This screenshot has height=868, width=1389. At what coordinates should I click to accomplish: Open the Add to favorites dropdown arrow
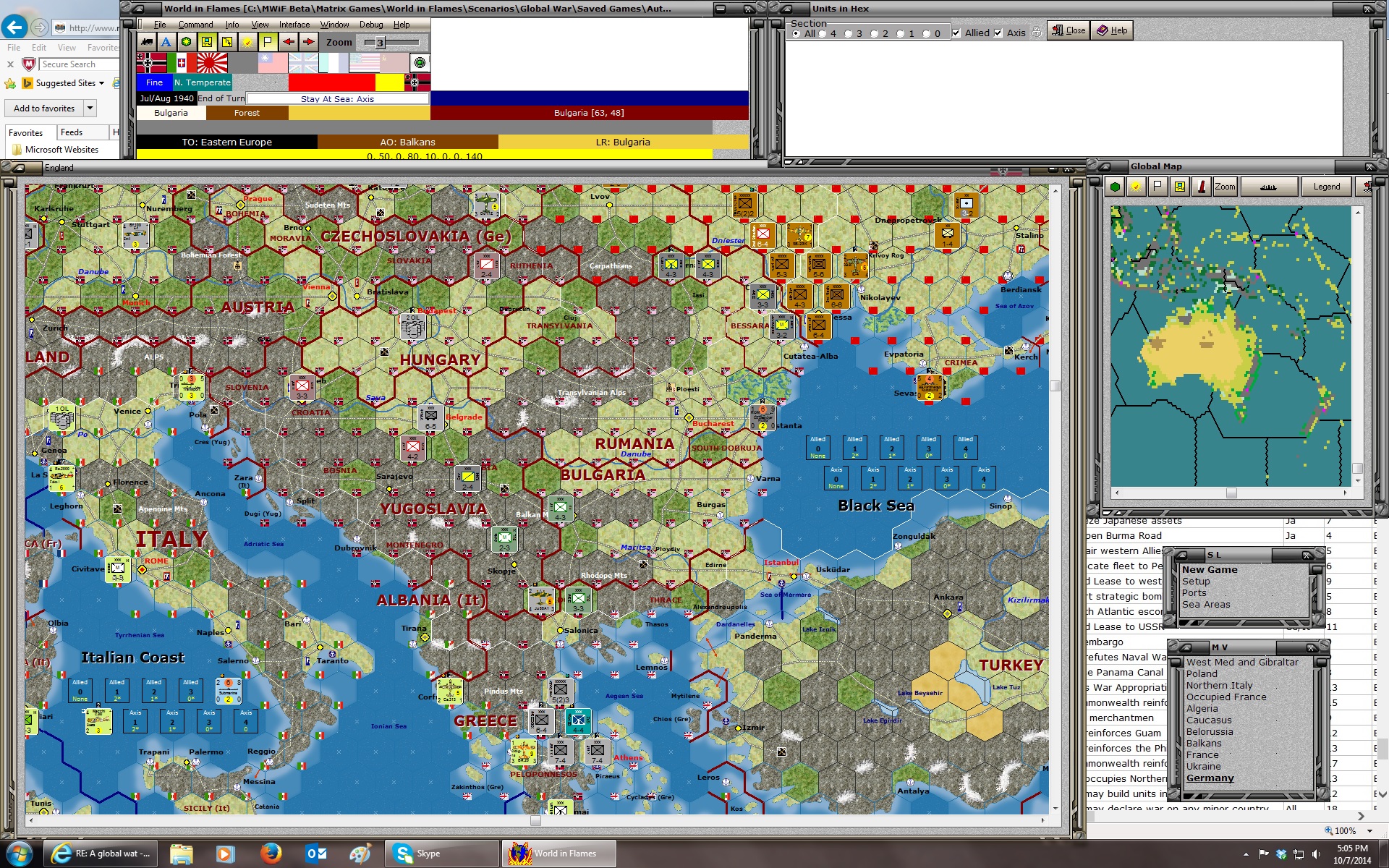point(90,109)
